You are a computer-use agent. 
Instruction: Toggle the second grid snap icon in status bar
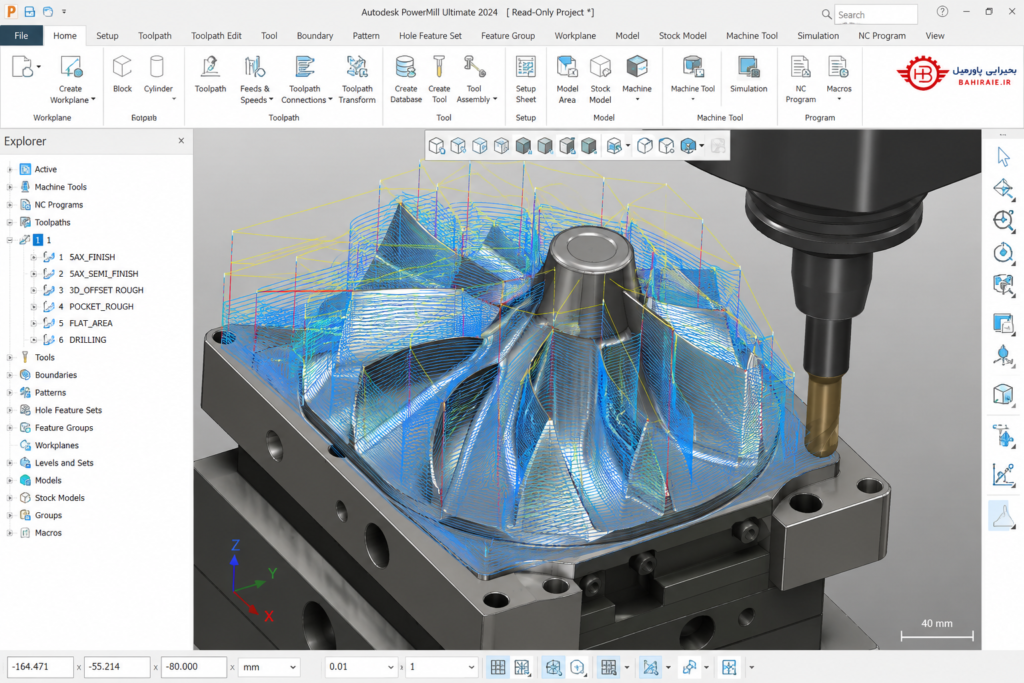522,667
